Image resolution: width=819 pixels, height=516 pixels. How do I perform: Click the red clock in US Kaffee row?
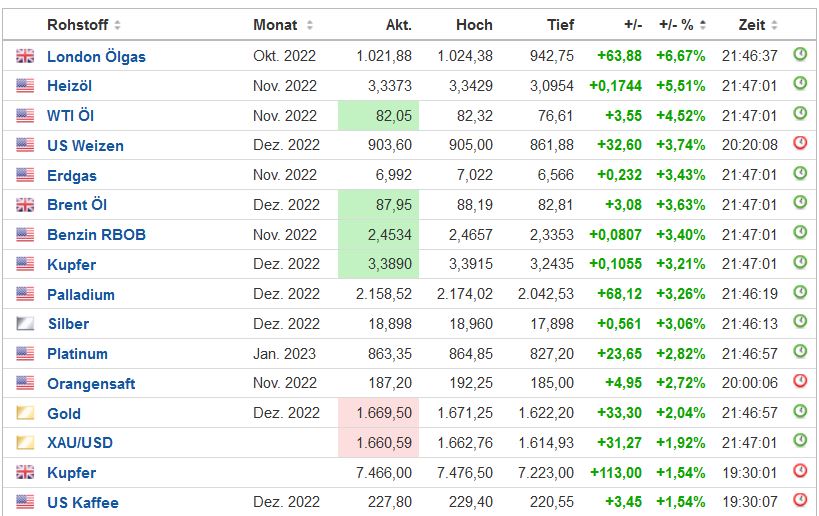pos(800,500)
